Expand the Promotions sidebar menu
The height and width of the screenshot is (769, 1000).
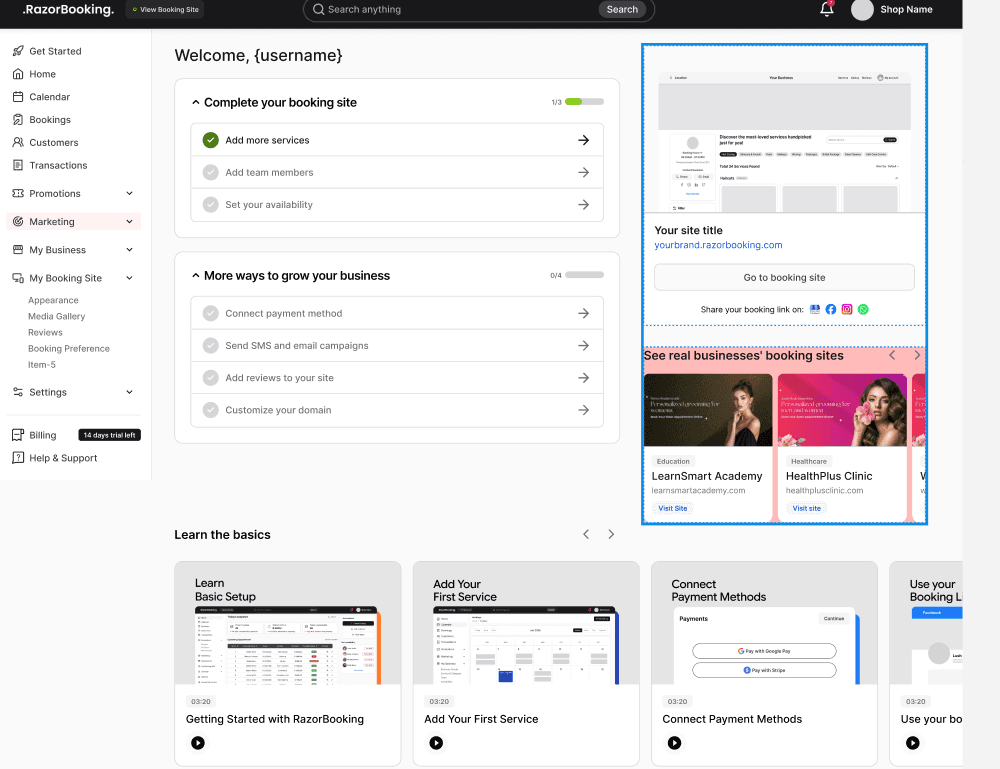[129, 193]
